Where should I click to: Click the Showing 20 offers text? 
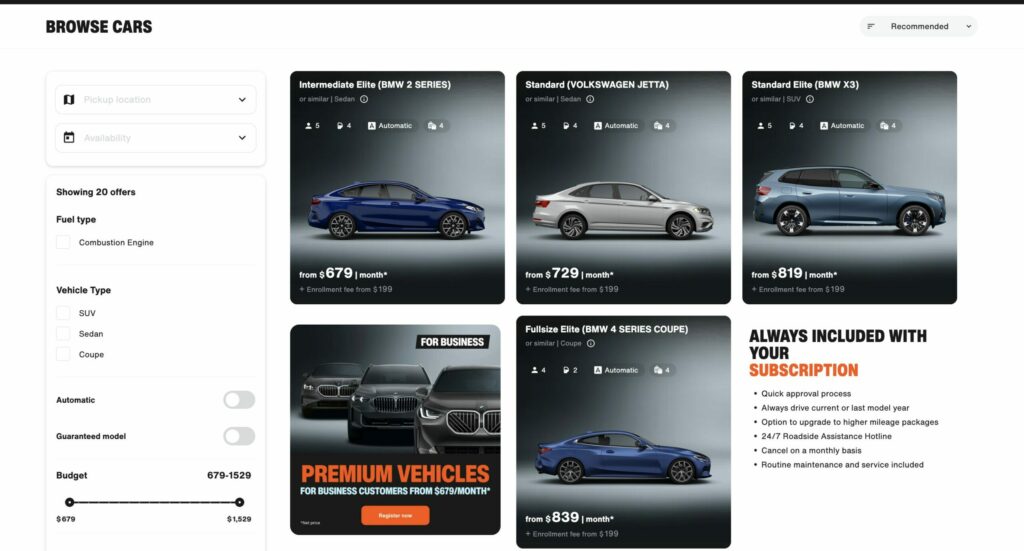(95, 192)
